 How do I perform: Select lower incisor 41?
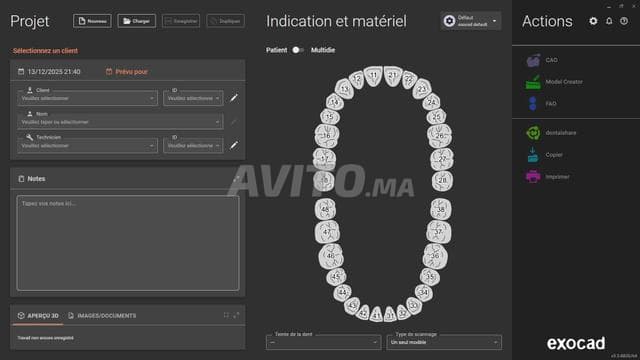pyautogui.click(x=377, y=315)
